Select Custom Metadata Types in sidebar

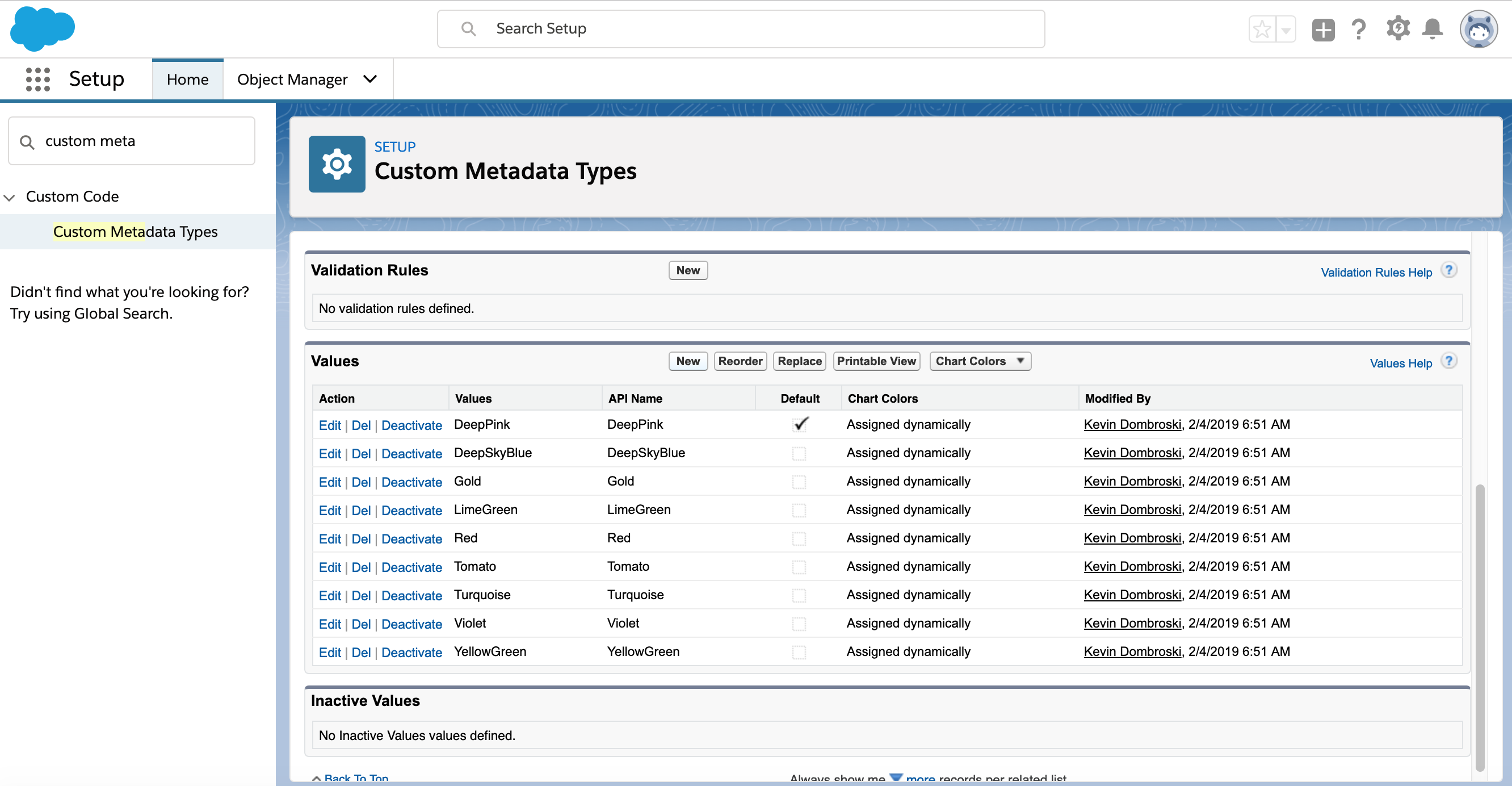(135, 232)
